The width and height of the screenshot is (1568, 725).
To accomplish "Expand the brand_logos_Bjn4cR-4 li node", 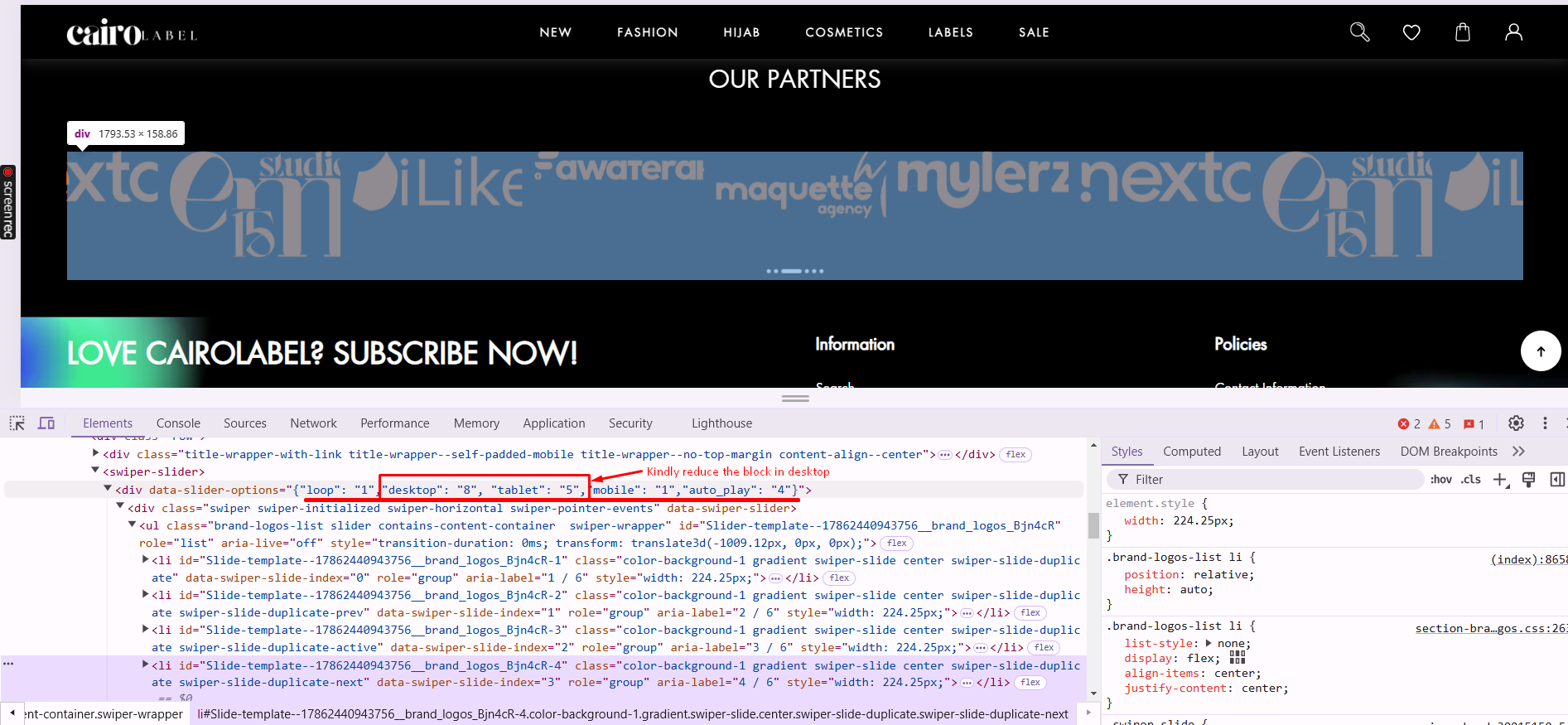I will [145, 665].
